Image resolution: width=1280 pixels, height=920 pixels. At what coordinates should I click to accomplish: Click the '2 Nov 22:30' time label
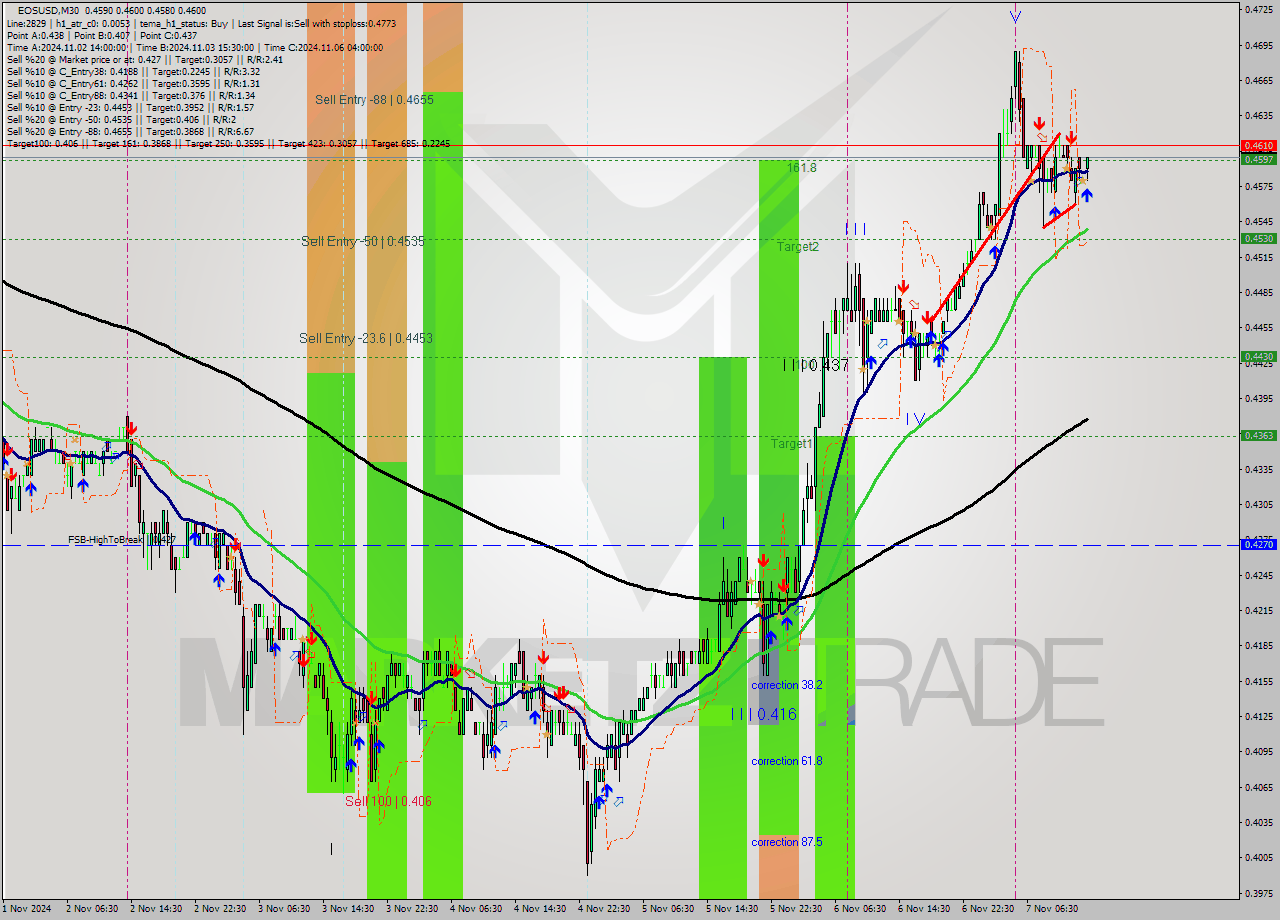click(220, 909)
